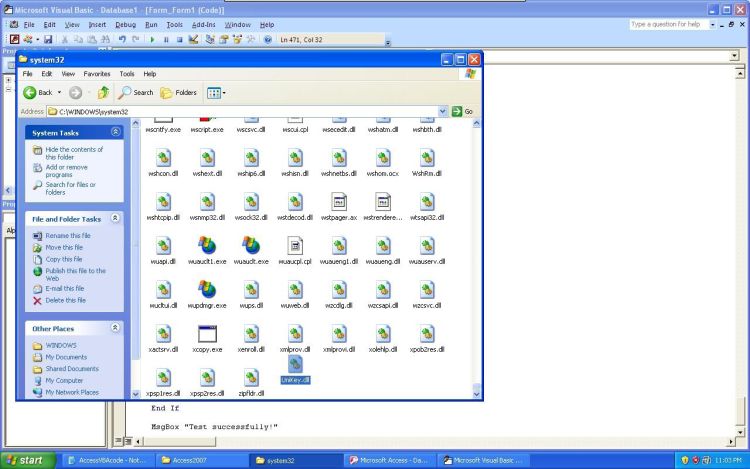
Task: Select the wupdmgr.exe file icon
Action: click(x=207, y=289)
